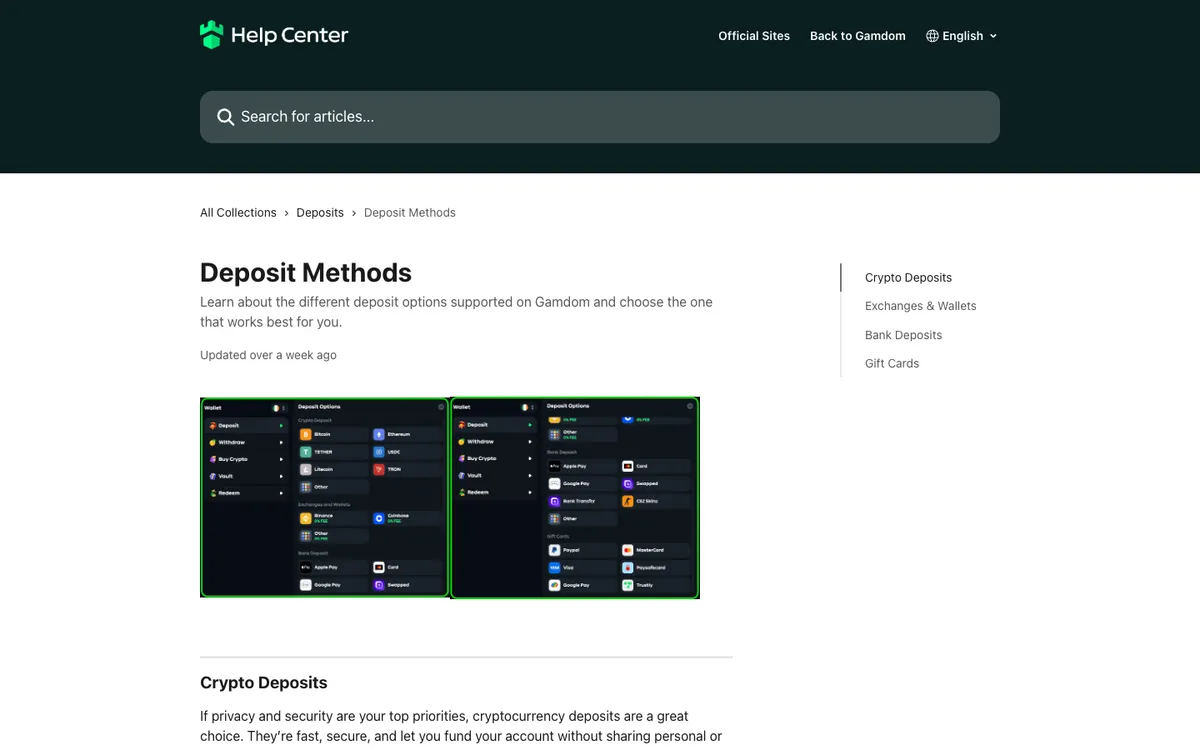Navigate to All Collections breadcrumb

tap(238, 213)
